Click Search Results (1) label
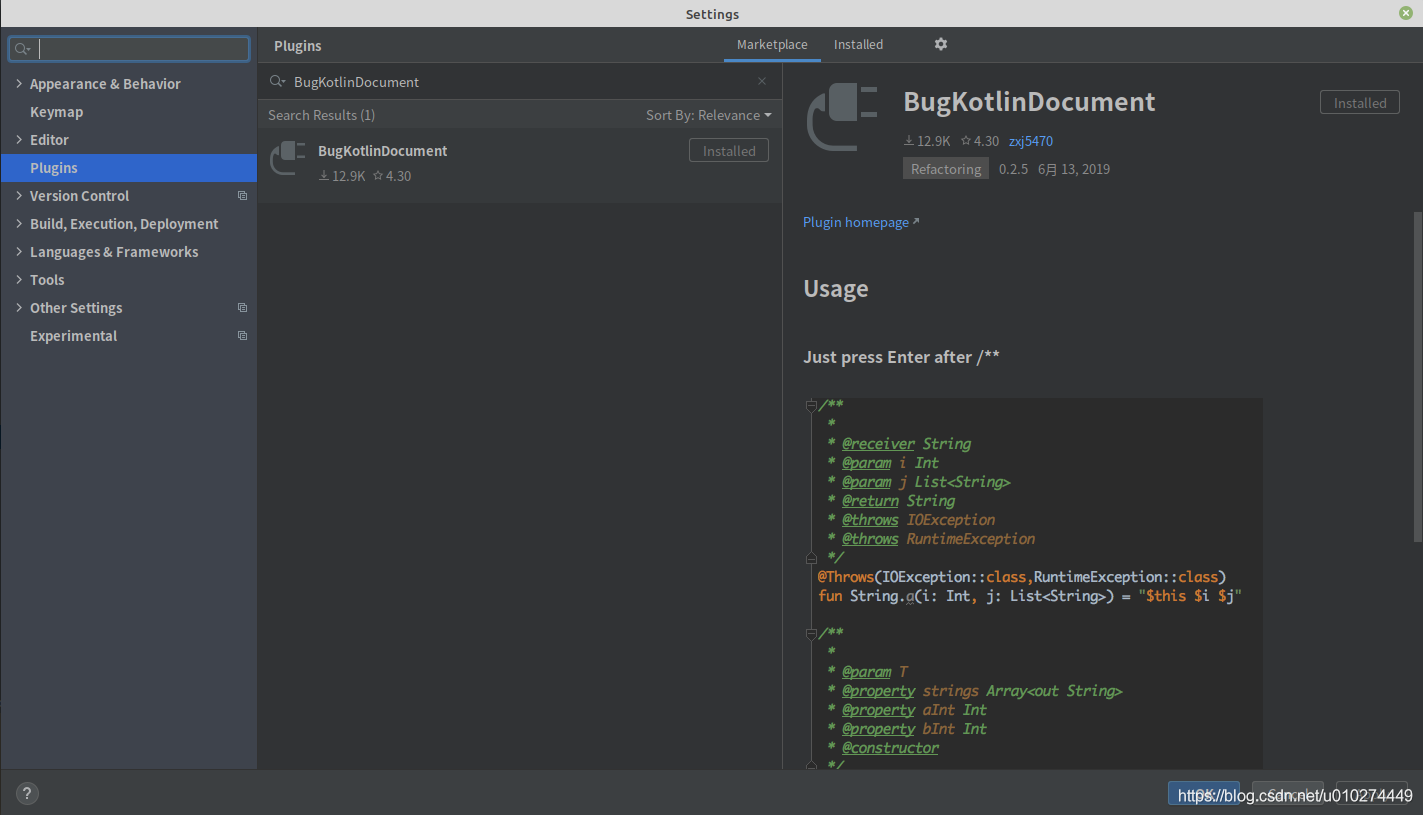This screenshot has width=1423, height=815. pyautogui.click(x=321, y=115)
